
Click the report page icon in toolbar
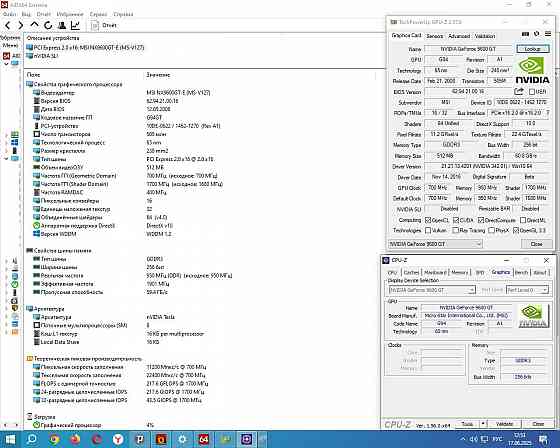click(x=95, y=25)
